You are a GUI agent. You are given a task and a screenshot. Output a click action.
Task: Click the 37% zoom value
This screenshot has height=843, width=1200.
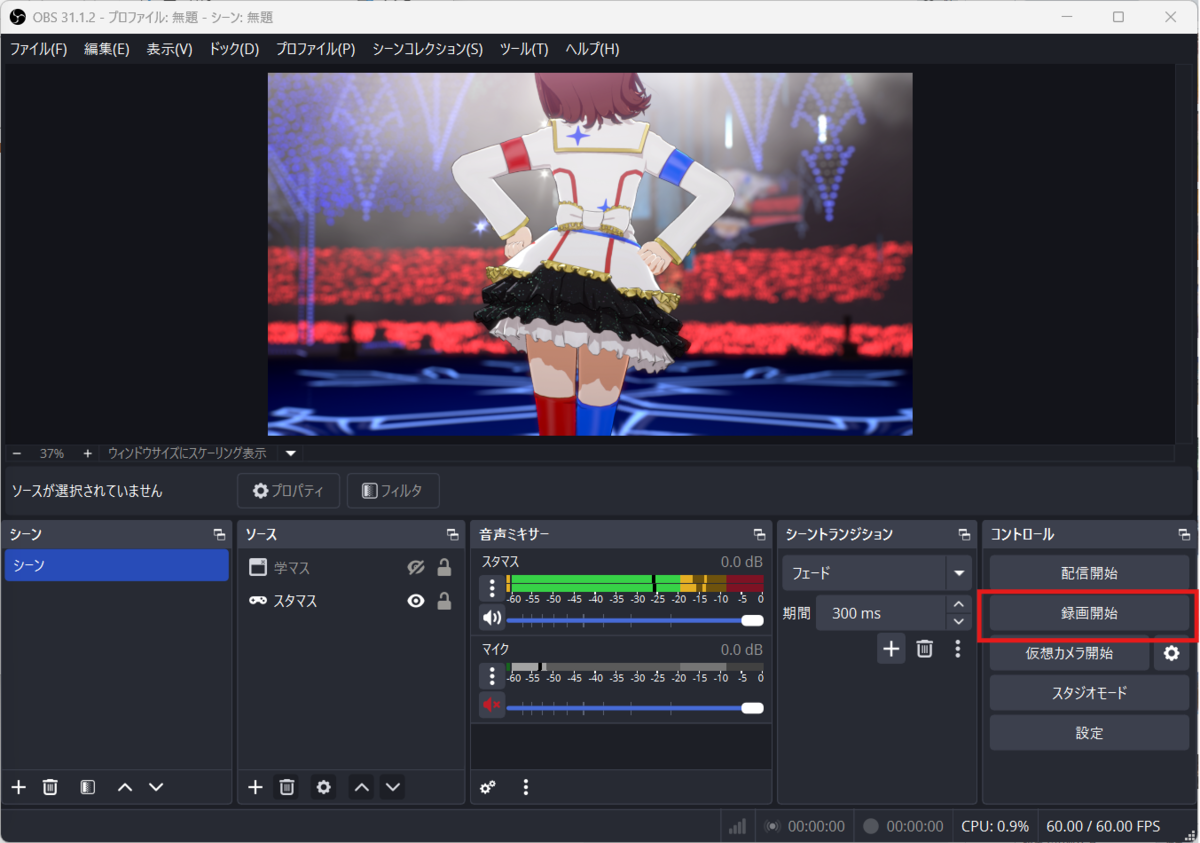pos(52,453)
